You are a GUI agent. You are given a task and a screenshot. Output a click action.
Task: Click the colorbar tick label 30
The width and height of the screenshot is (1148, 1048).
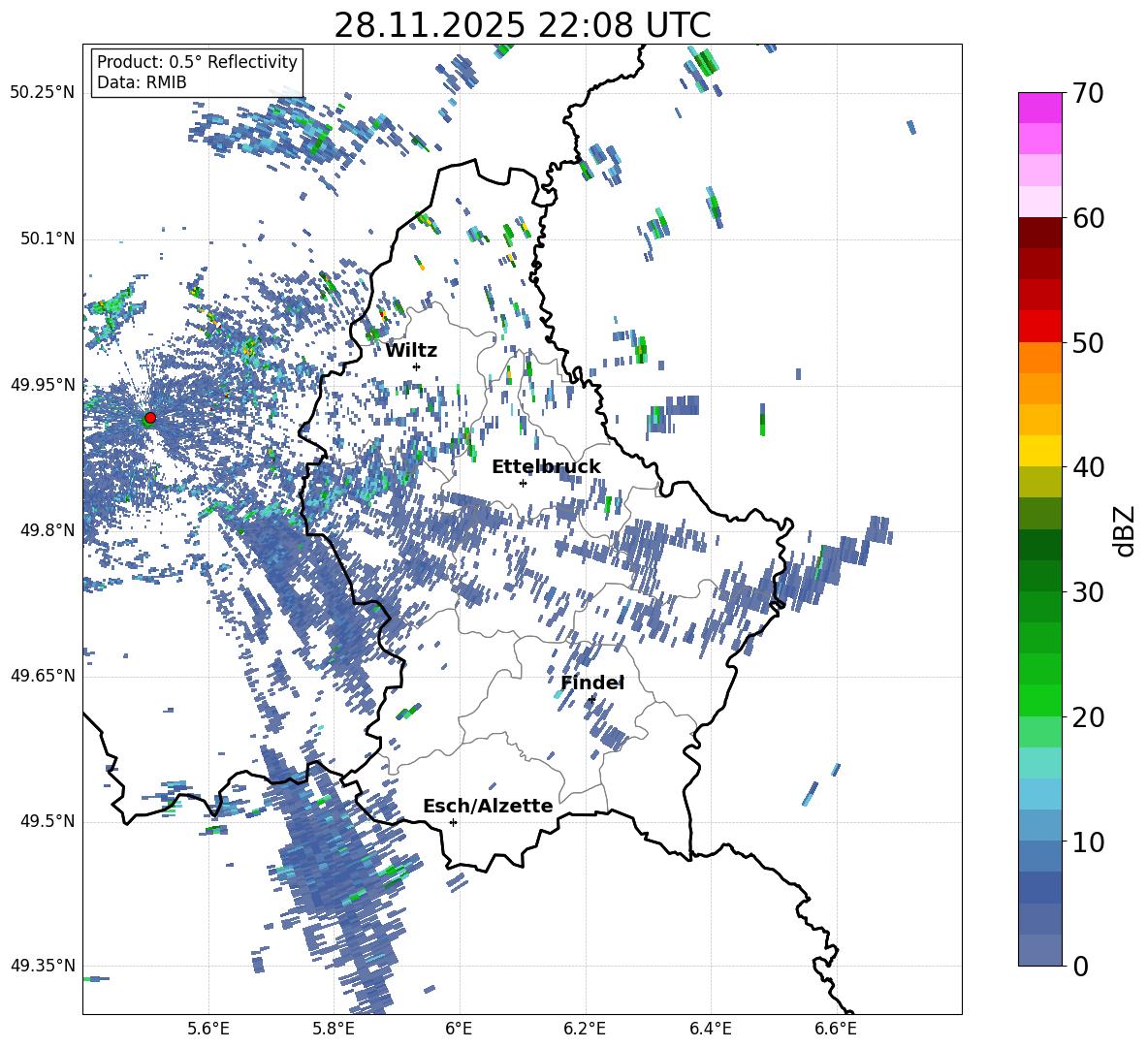pos(1088,592)
